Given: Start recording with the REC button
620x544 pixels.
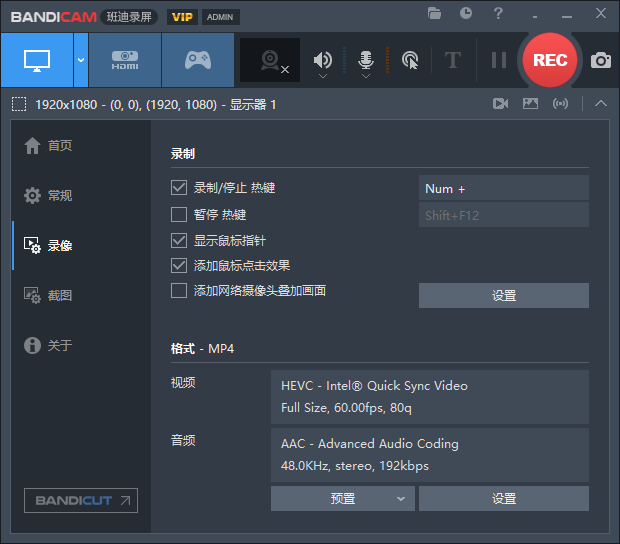Looking at the screenshot, I should click(550, 60).
